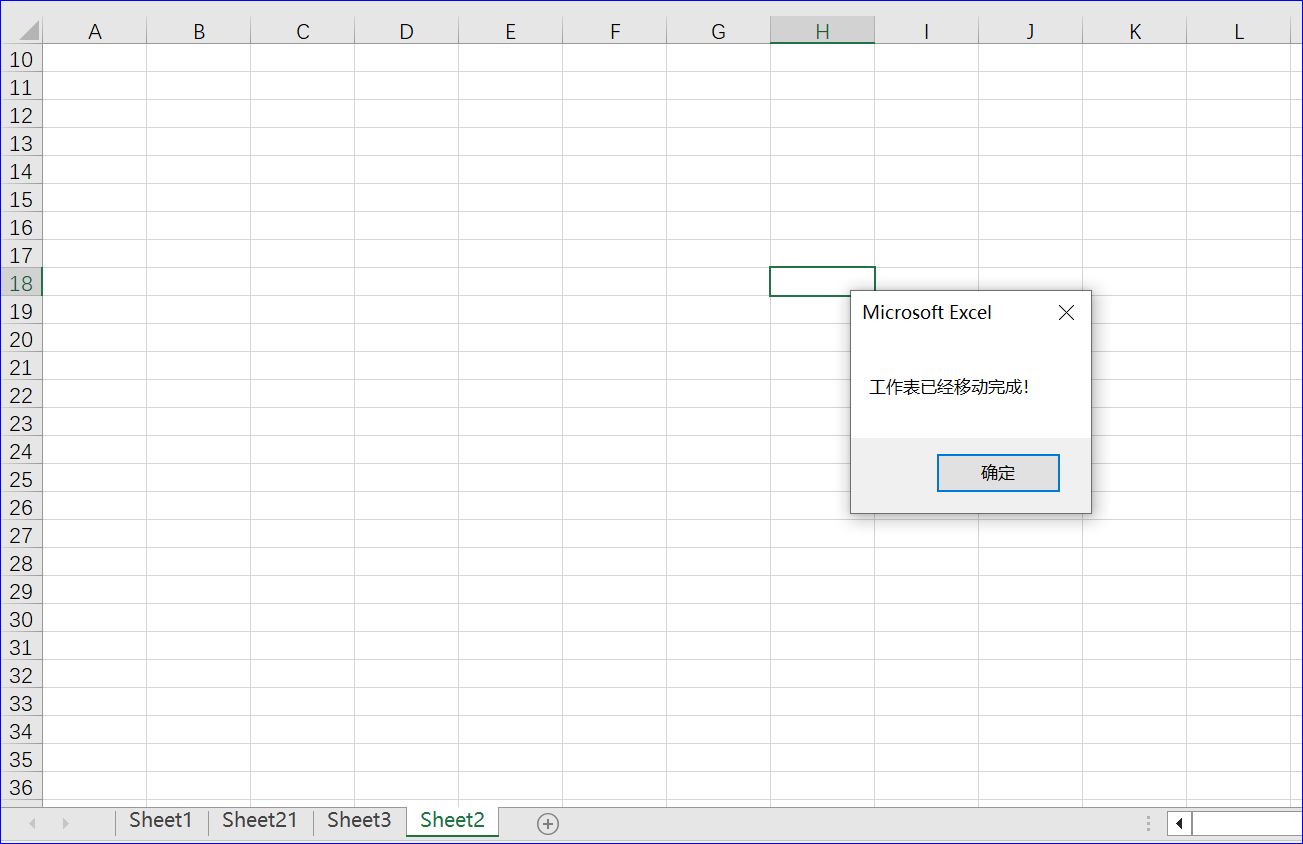1303x844 pixels.
Task: Select row 15 header
Action: [x=21, y=199]
